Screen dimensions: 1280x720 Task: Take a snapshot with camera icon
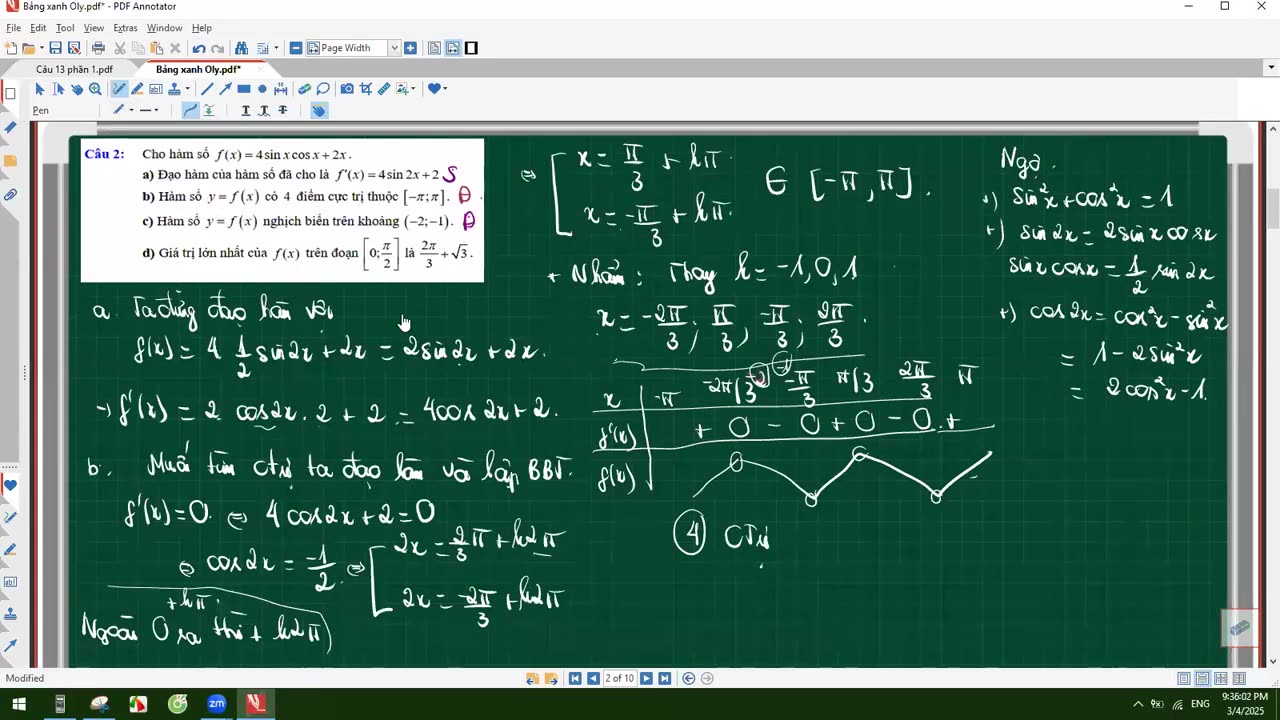[x=347, y=89]
